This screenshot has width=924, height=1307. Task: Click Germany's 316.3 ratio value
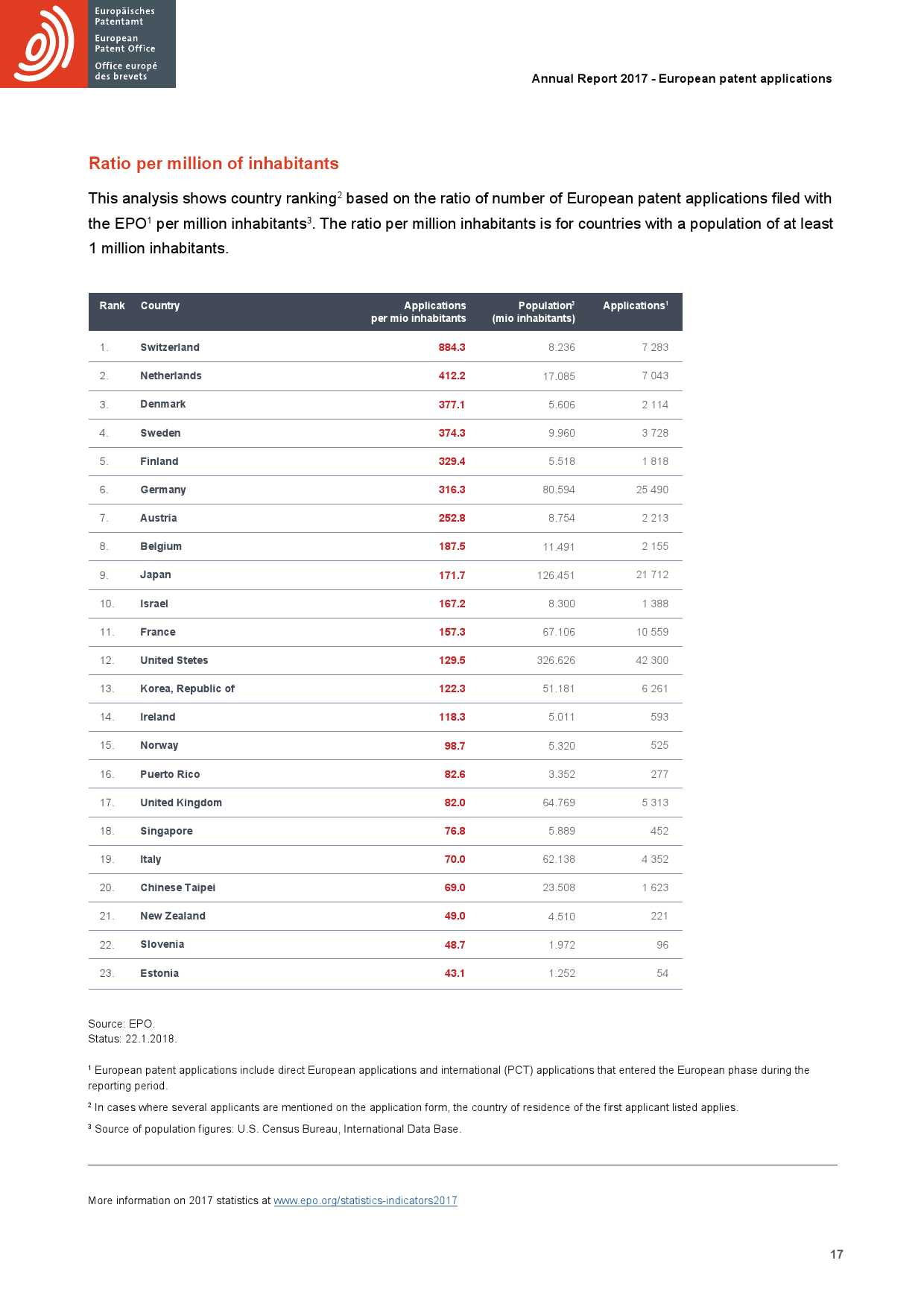pyautogui.click(x=452, y=490)
